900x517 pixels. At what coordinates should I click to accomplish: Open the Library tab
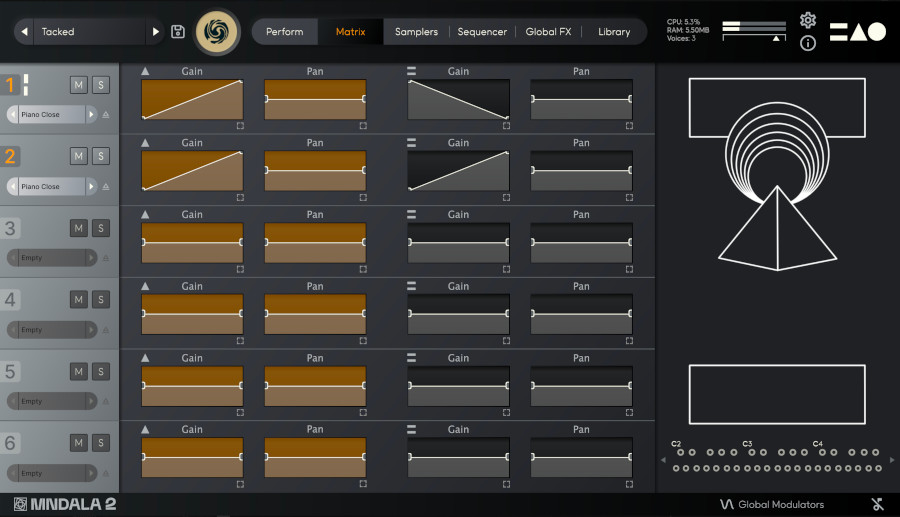[x=613, y=32]
